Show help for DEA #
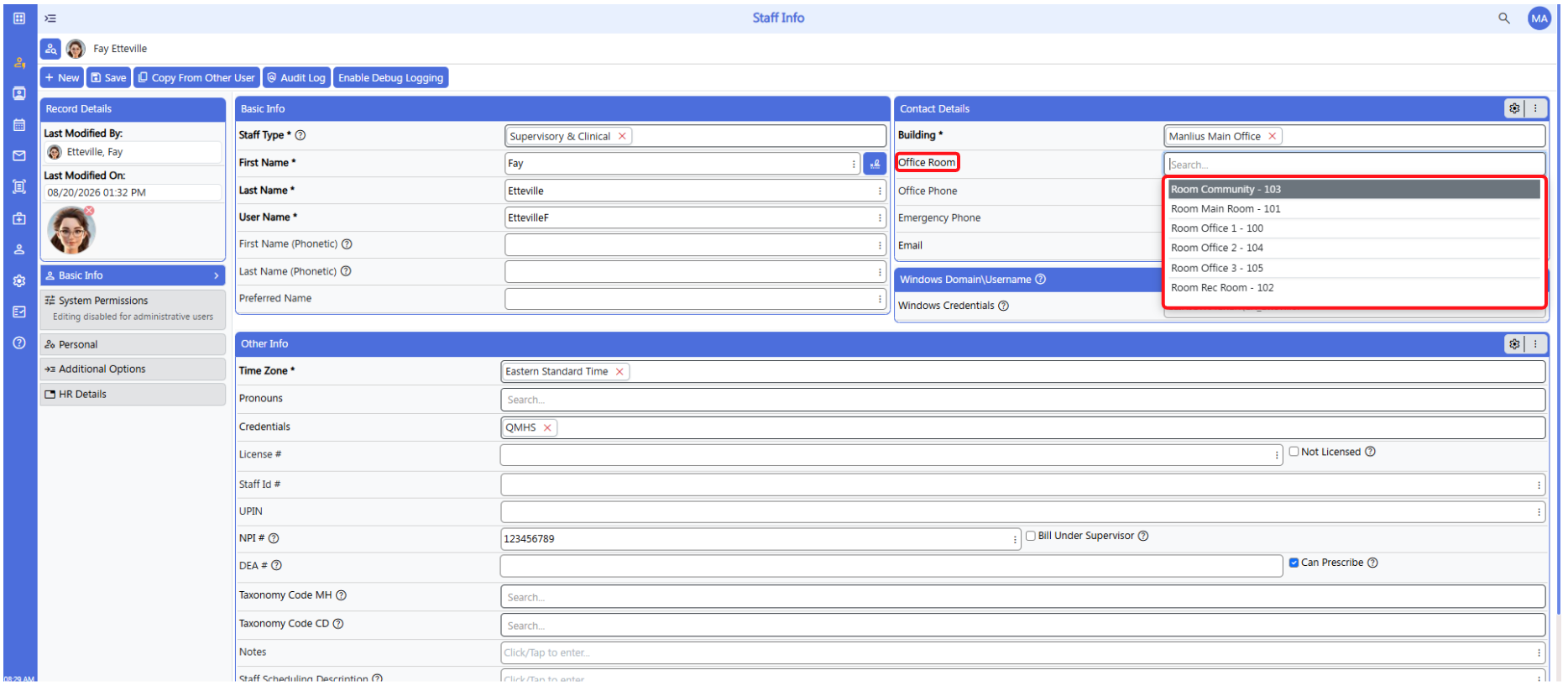The image size is (1568, 686). tap(277, 566)
